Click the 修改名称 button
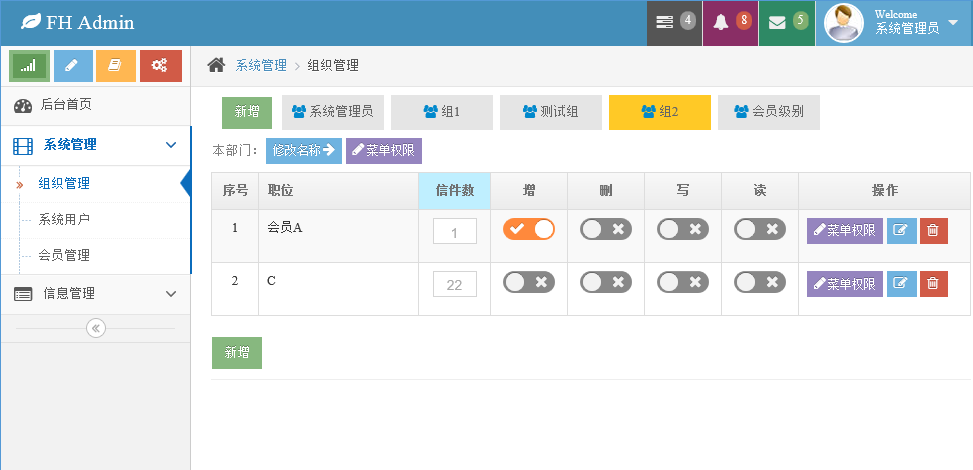Screen dimensions: 973x470 (304, 151)
